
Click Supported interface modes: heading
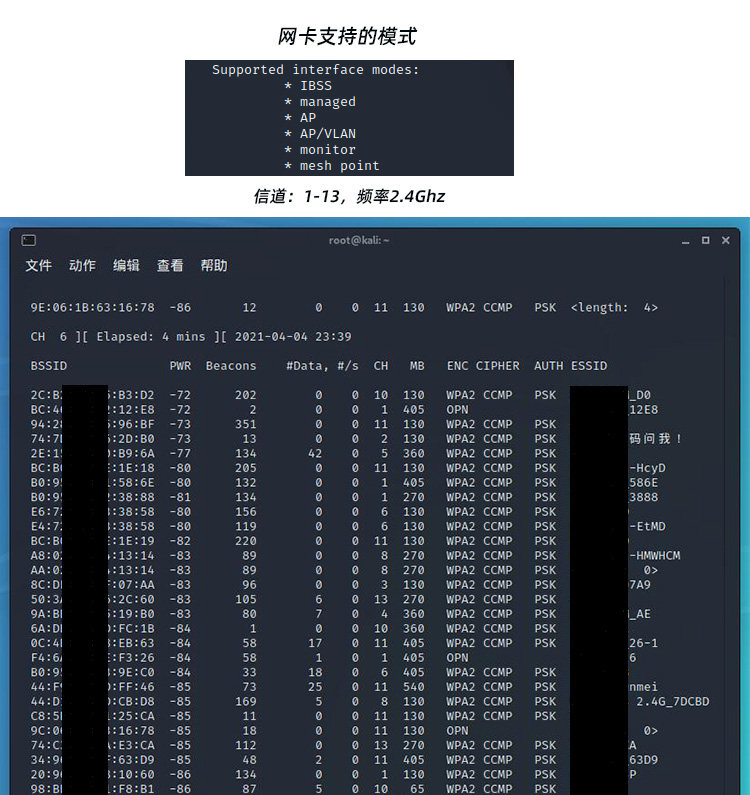tap(316, 69)
